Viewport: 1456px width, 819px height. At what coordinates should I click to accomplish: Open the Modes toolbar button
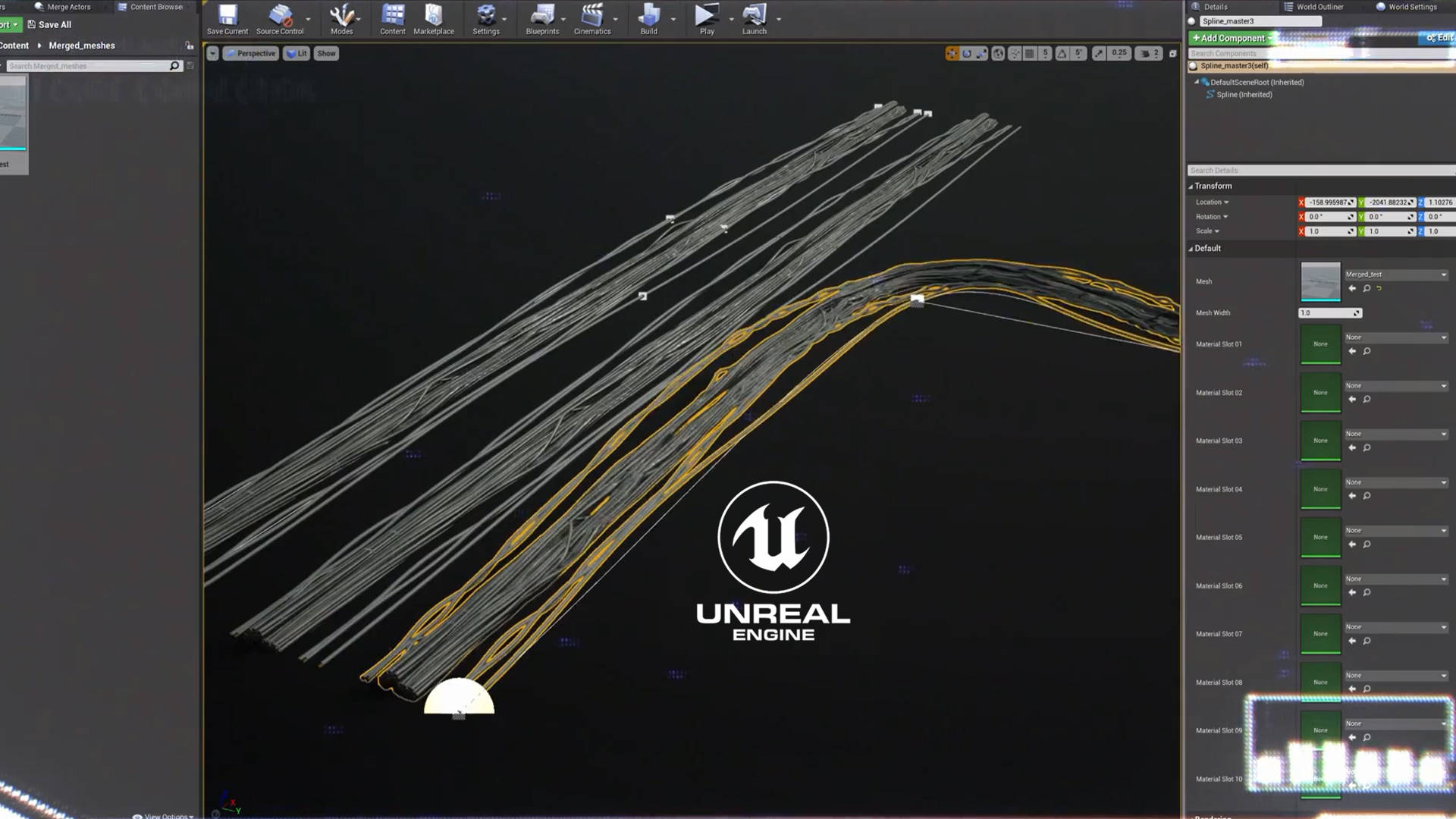(x=342, y=20)
